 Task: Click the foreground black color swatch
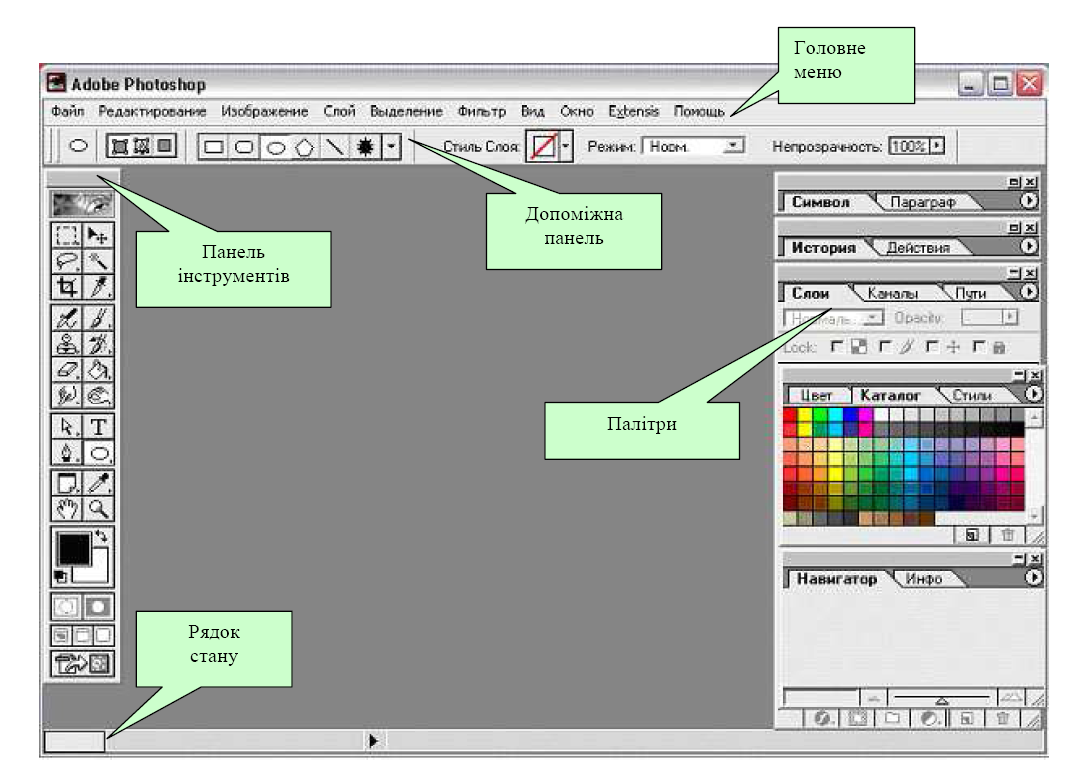pyautogui.click(x=74, y=549)
